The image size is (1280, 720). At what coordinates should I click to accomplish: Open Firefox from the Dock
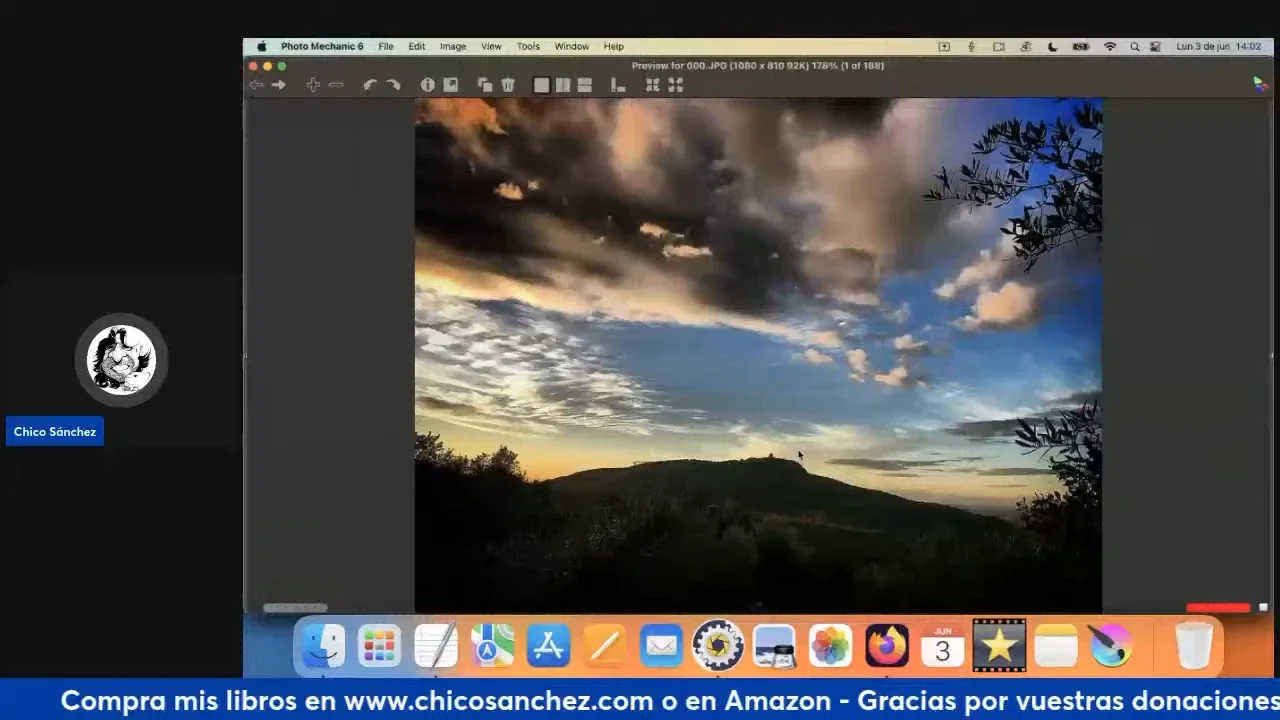pos(886,646)
